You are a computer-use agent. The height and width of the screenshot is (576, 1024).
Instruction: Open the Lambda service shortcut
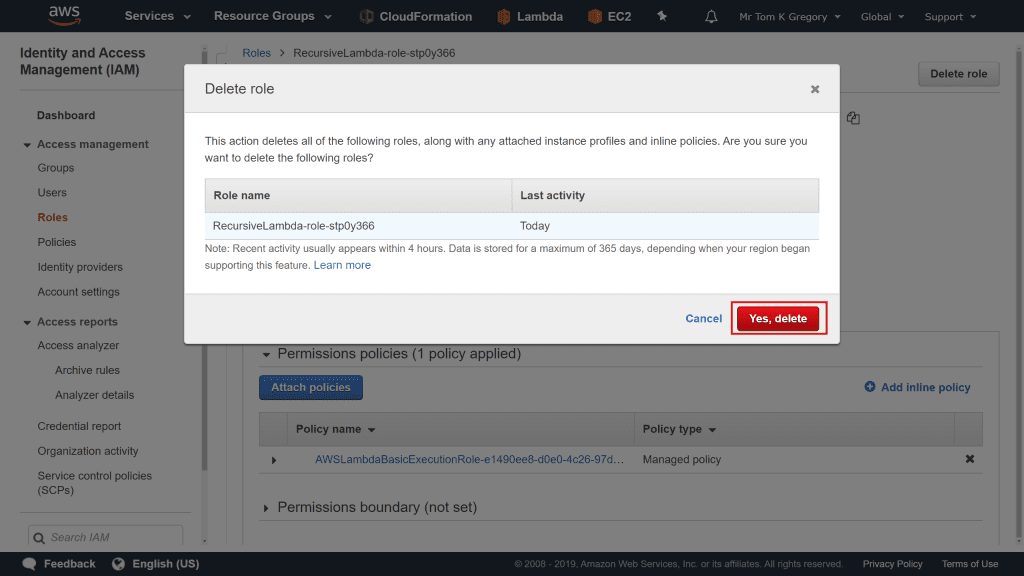(x=530, y=17)
